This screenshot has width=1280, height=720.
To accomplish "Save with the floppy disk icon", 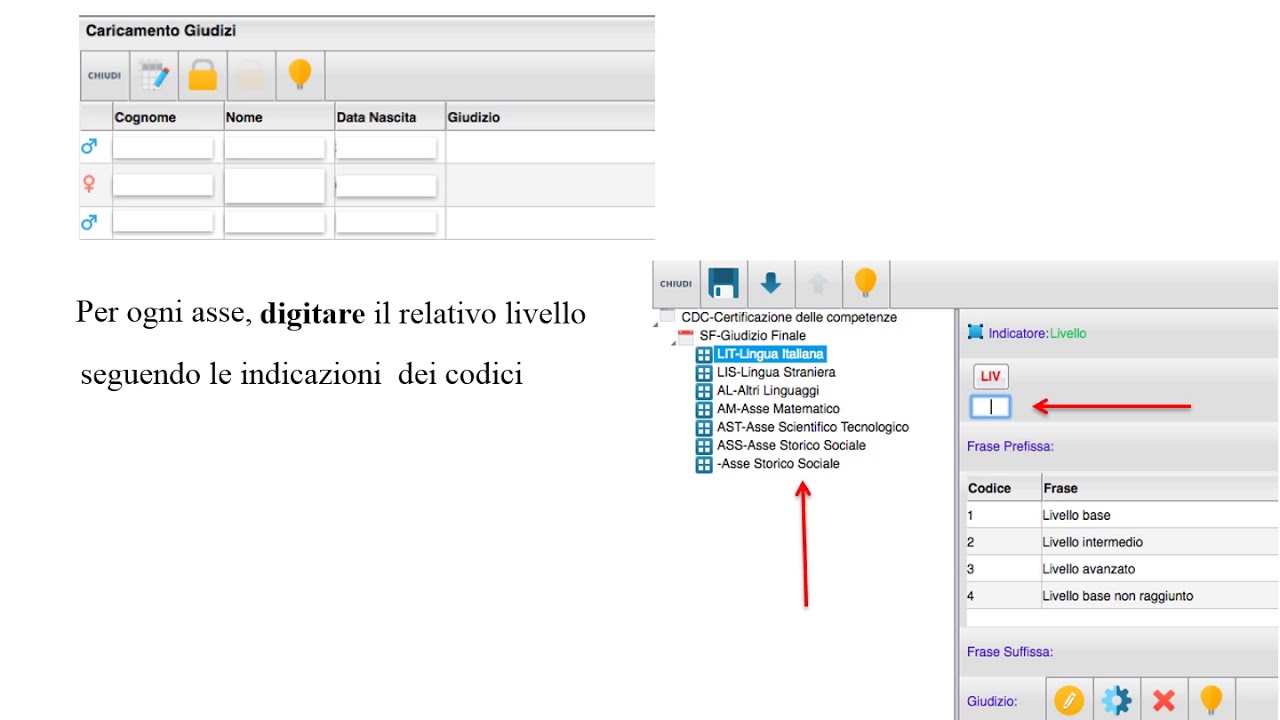I will (x=723, y=284).
